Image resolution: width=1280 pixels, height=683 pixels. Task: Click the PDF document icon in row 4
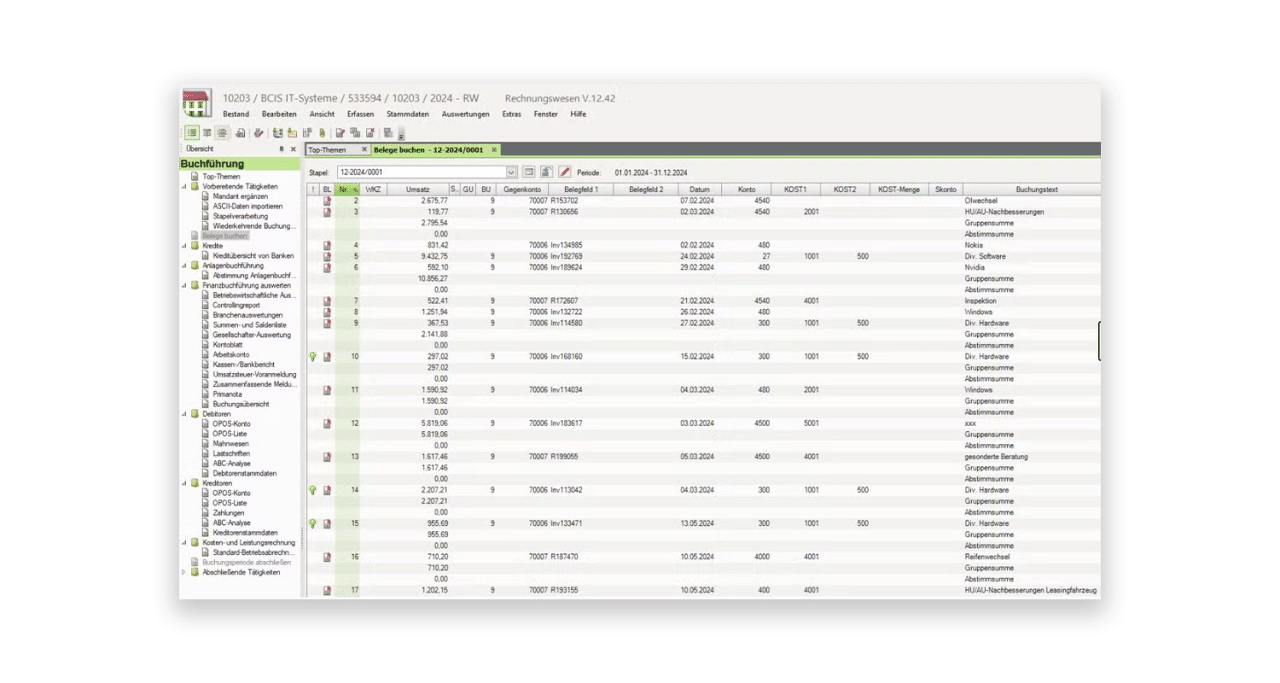(x=327, y=245)
